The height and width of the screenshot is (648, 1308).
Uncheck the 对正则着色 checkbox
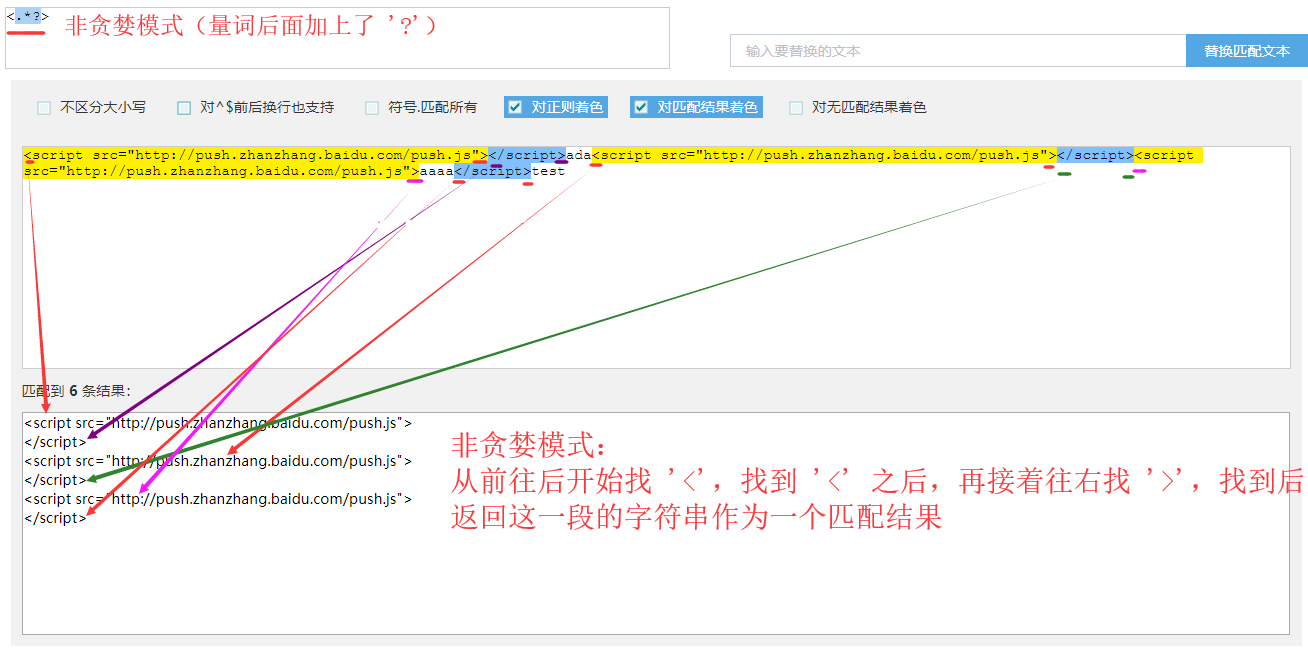(514, 107)
